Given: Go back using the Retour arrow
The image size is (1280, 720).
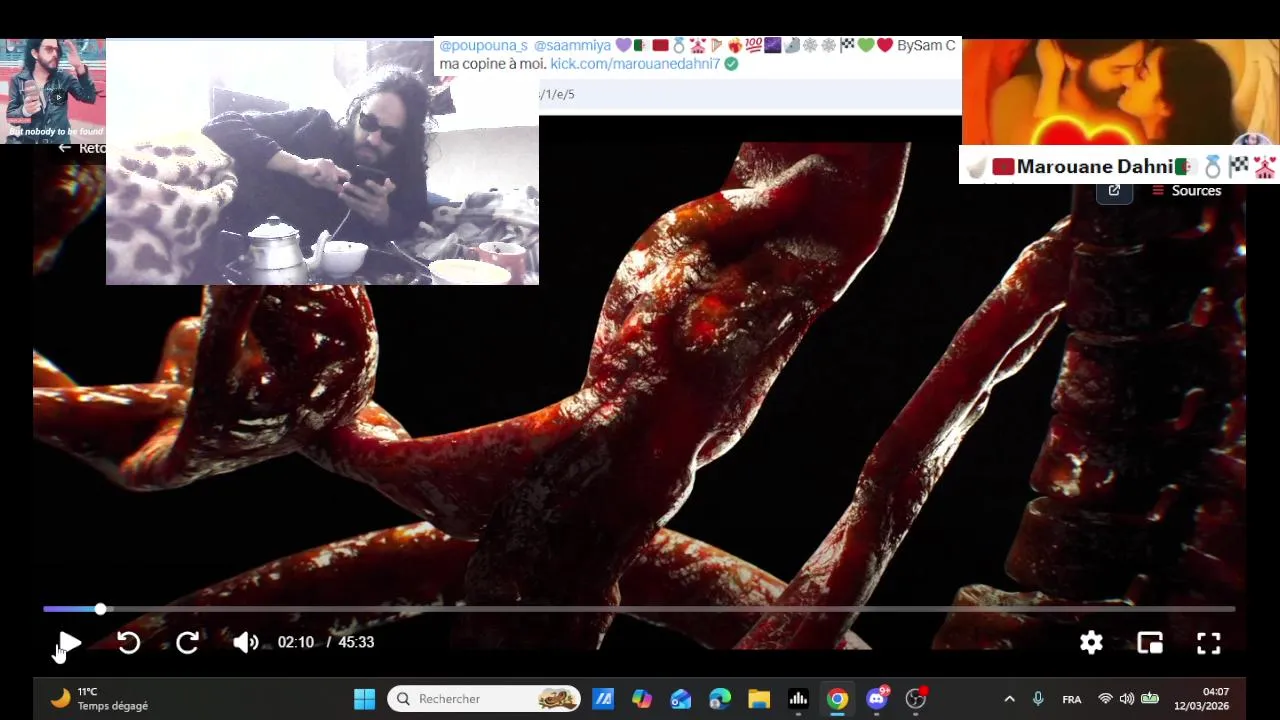Looking at the screenshot, I should [65, 148].
